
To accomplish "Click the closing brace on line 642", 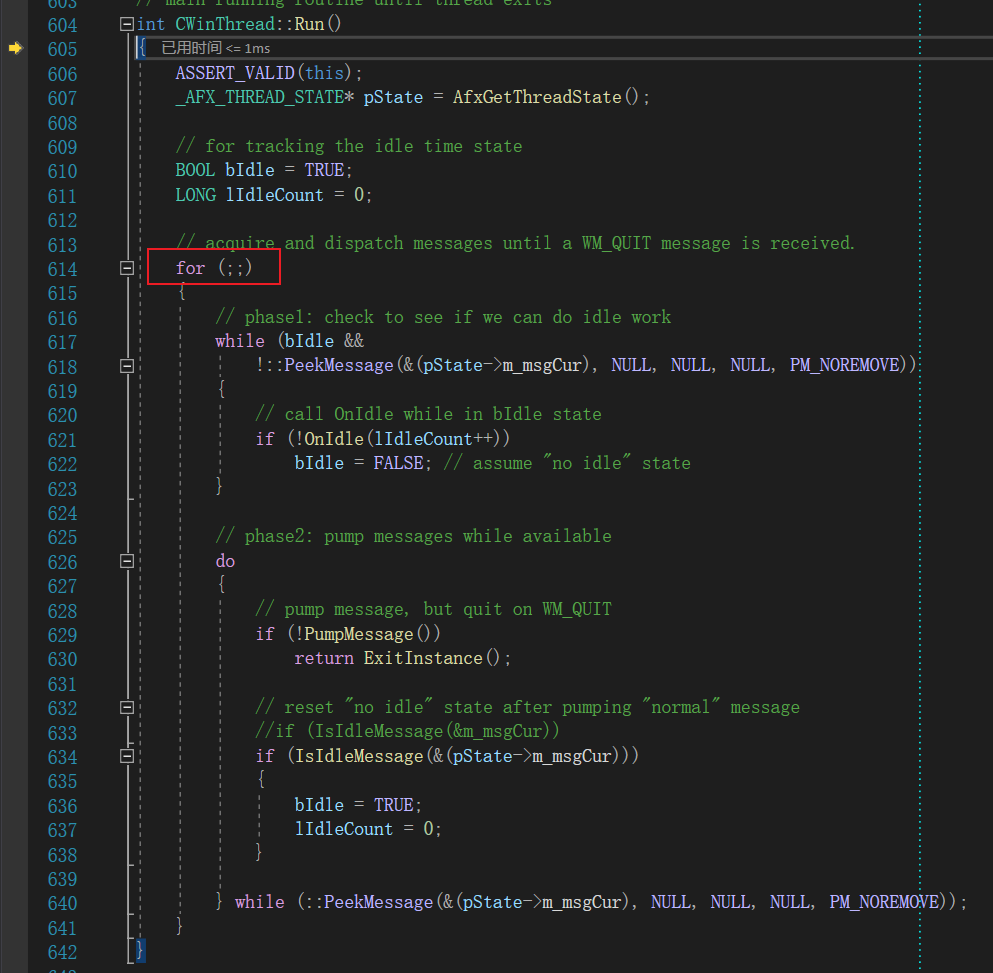I will [x=140, y=950].
